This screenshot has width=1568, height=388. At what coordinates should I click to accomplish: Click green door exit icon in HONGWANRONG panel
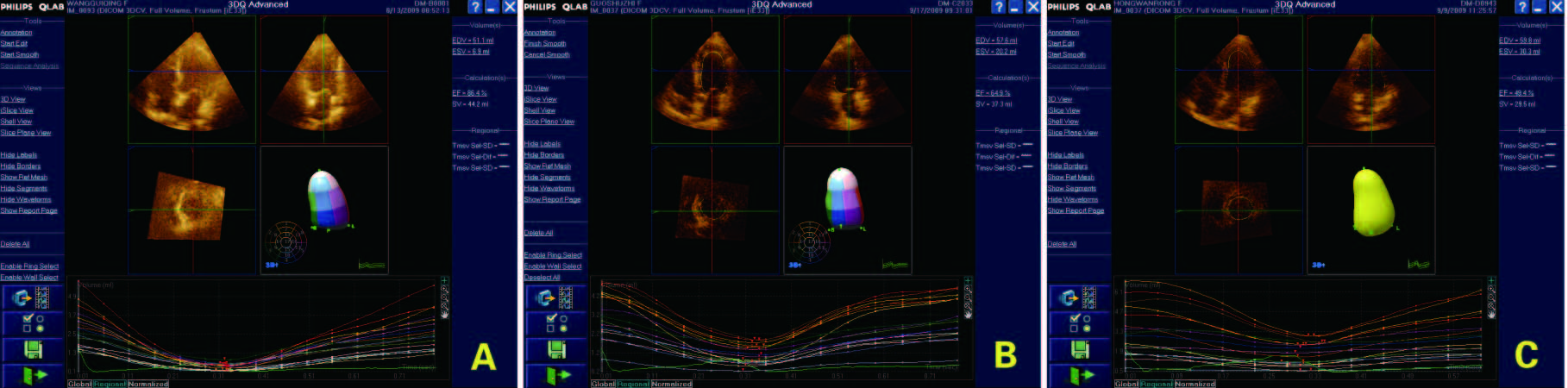(x=1079, y=375)
